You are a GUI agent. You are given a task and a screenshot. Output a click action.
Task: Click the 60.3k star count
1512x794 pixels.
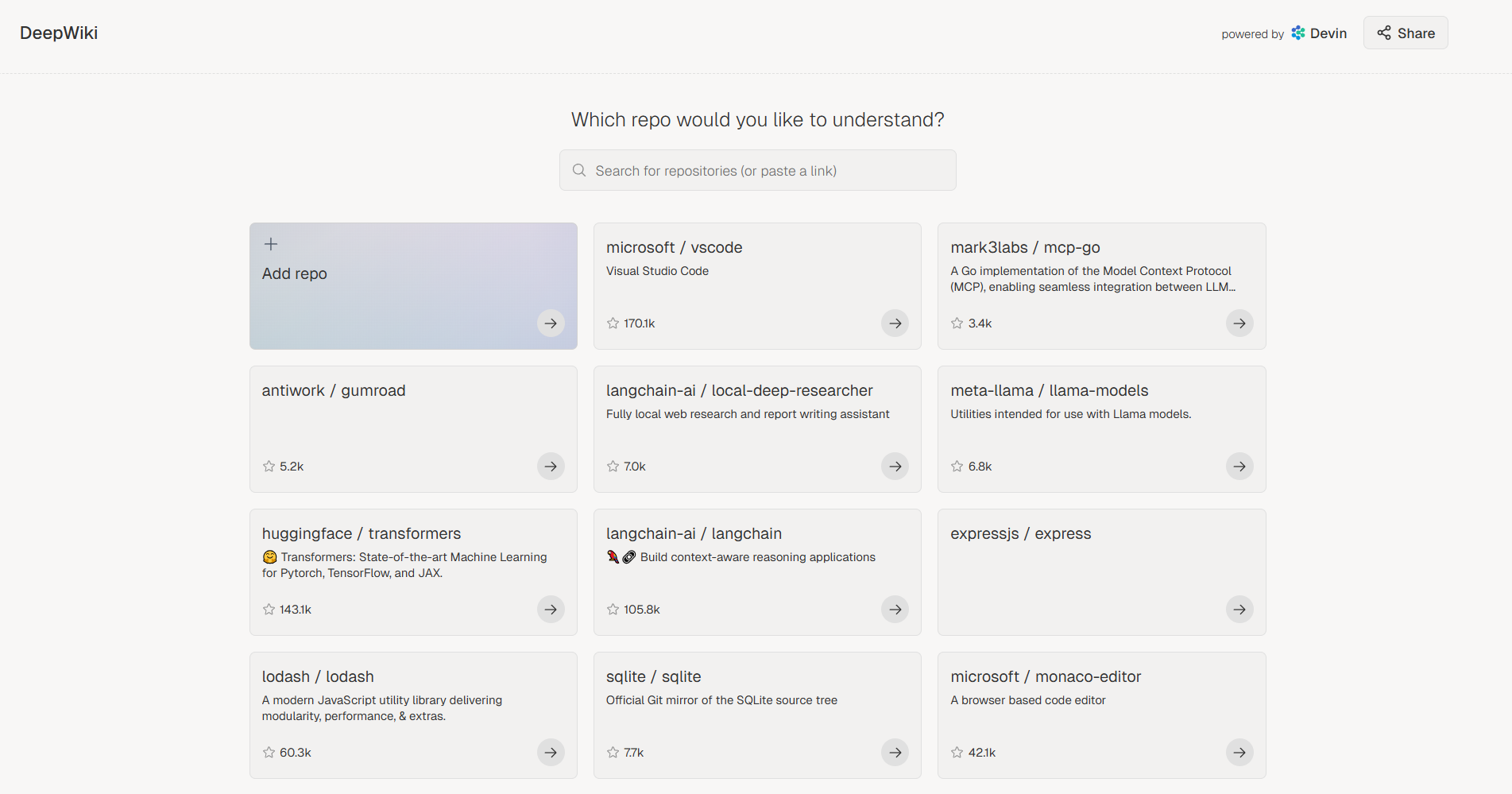[x=296, y=753]
